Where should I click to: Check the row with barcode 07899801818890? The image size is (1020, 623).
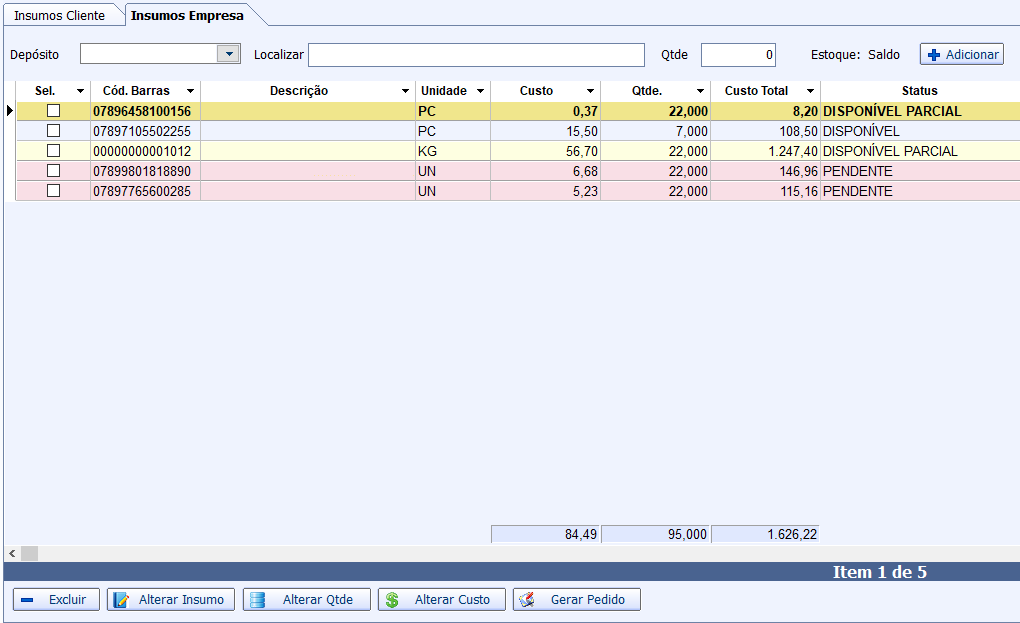tap(54, 171)
